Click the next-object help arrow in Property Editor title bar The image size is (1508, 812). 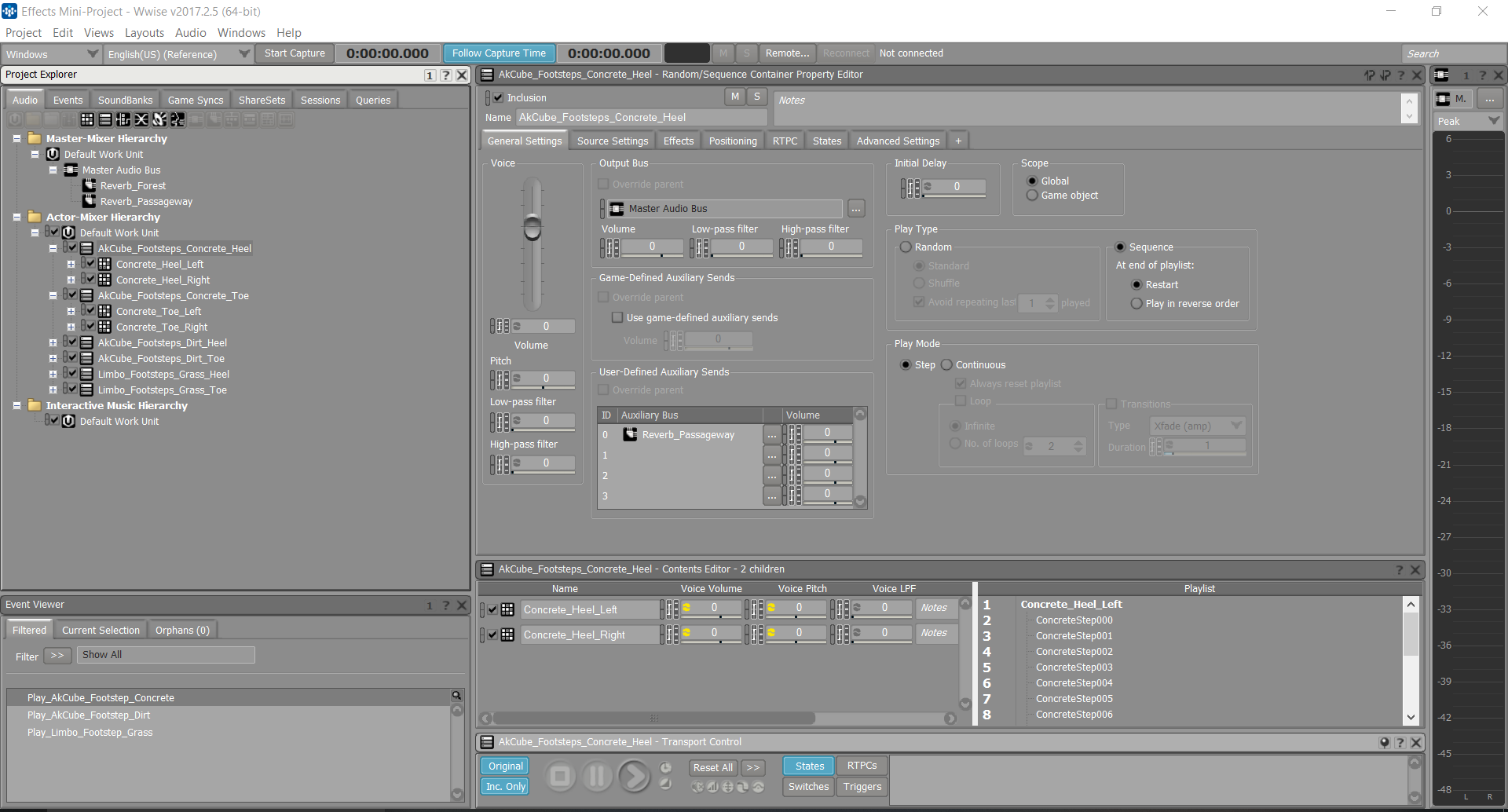coord(1385,75)
